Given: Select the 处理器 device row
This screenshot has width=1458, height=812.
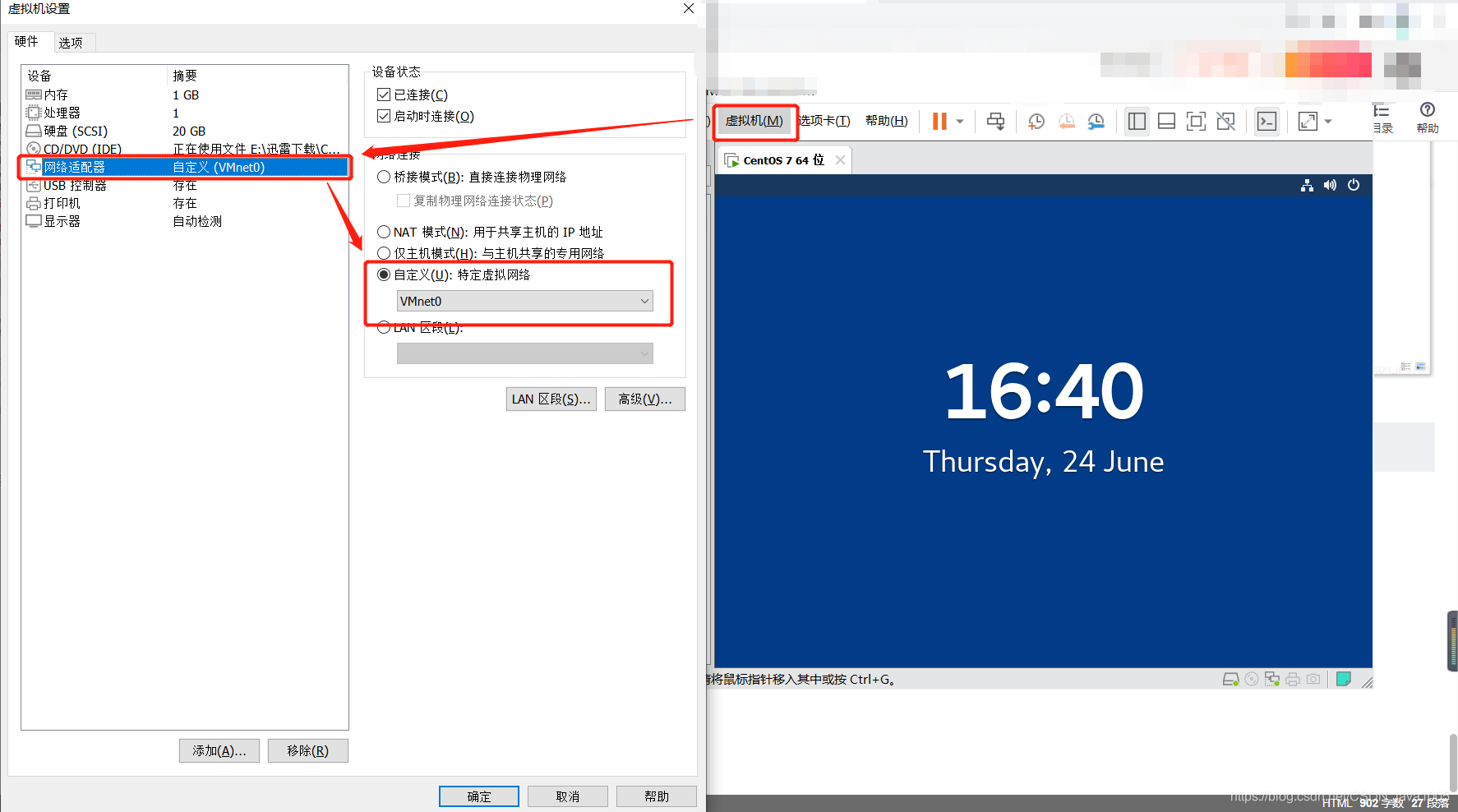Looking at the screenshot, I should click(x=185, y=113).
